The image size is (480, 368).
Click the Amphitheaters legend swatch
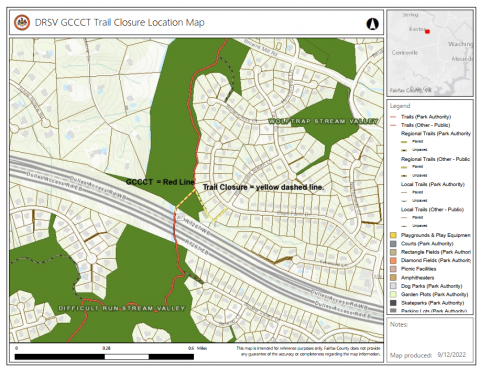pyautogui.click(x=393, y=277)
